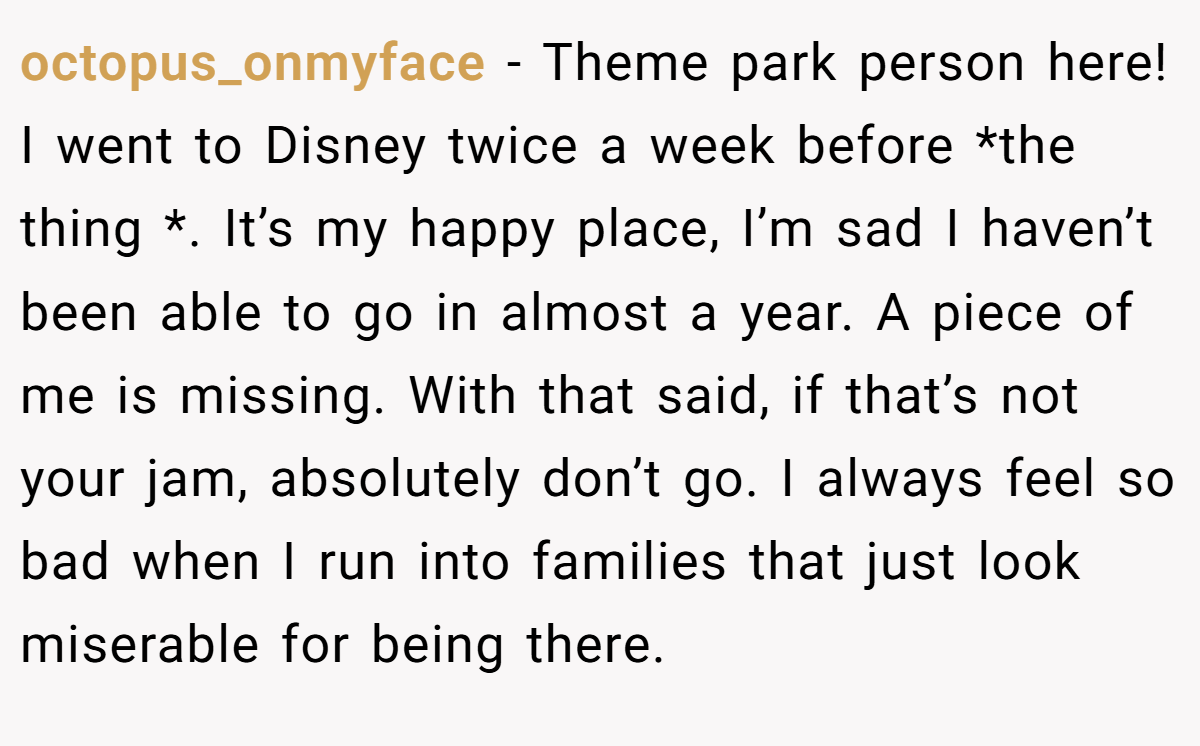
Task: Click the word "haven't" in the comment
Action: pos(1067,230)
